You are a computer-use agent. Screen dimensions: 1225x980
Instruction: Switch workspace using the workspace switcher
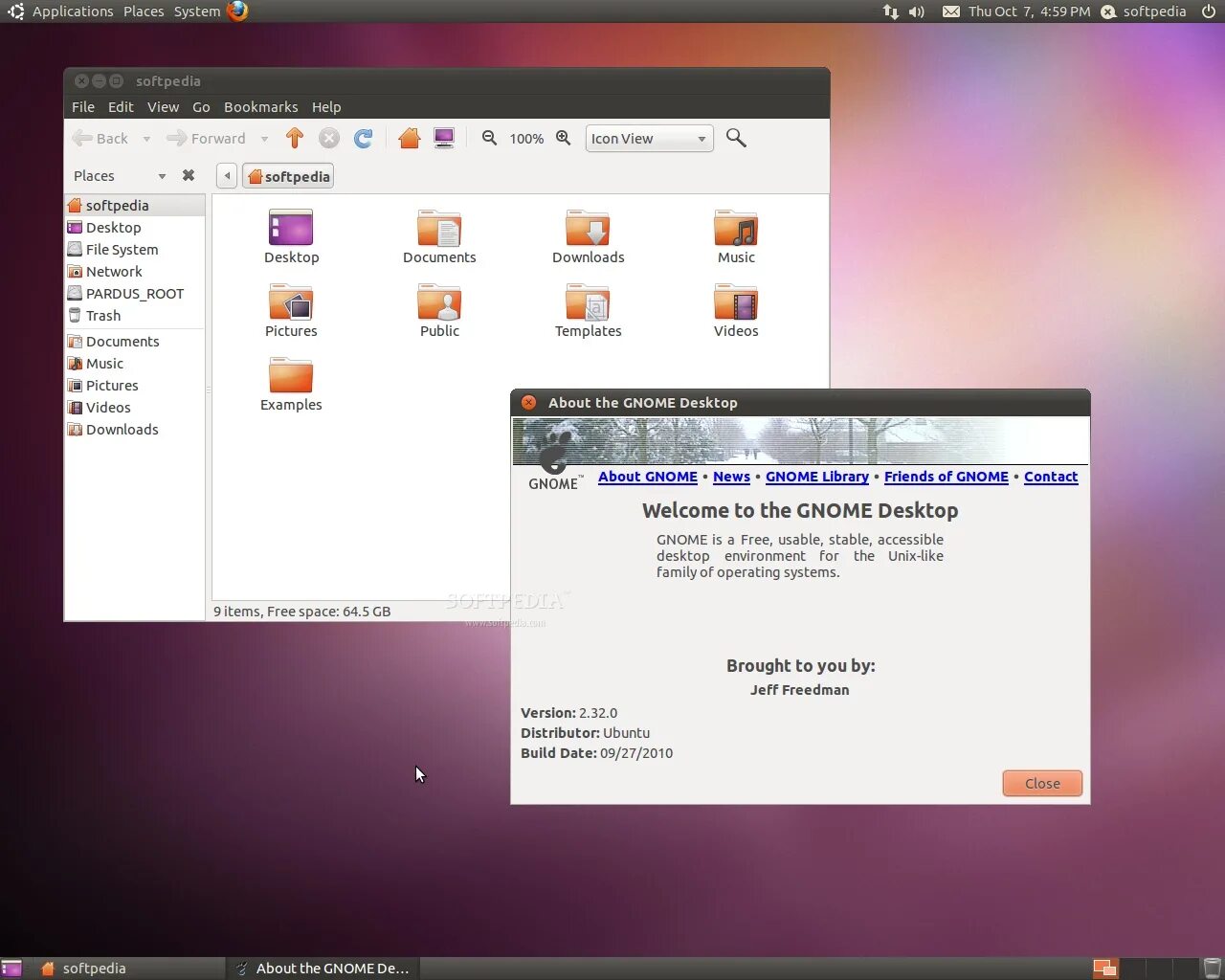tap(1144, 969)
